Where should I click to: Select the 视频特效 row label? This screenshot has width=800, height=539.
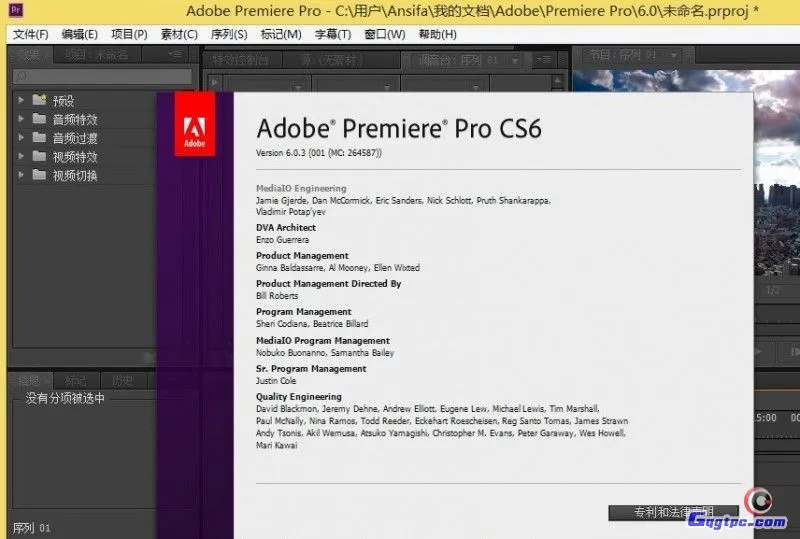point(75,157)
